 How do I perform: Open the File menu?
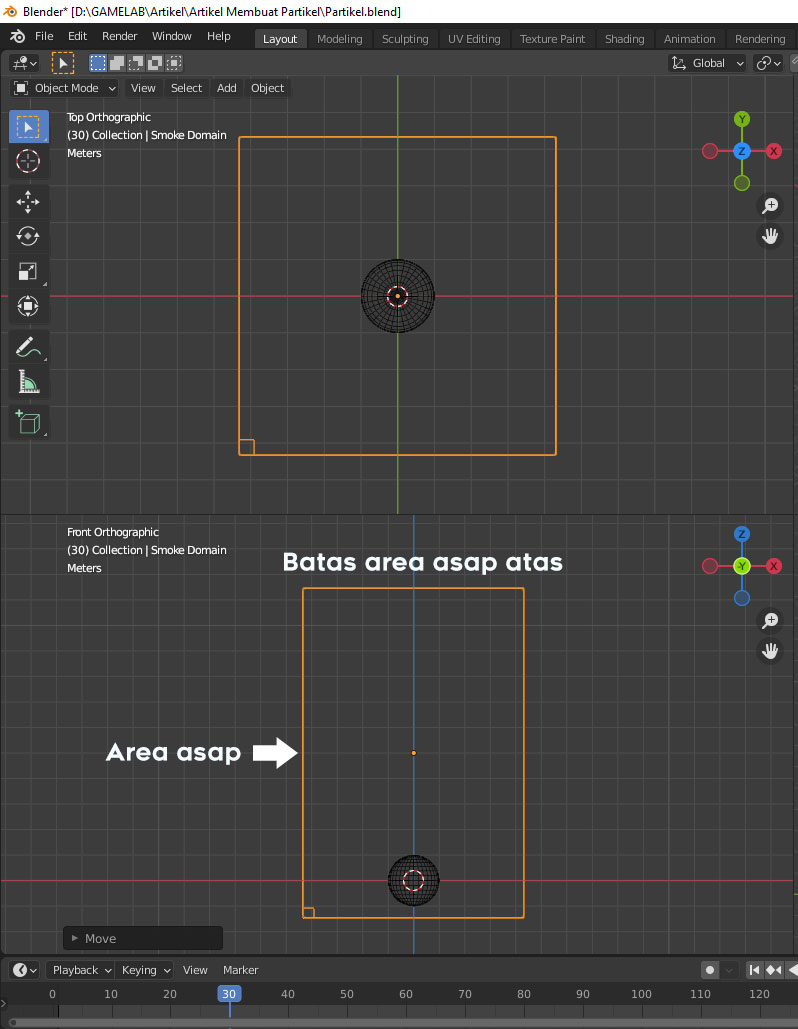pos(44,36)
